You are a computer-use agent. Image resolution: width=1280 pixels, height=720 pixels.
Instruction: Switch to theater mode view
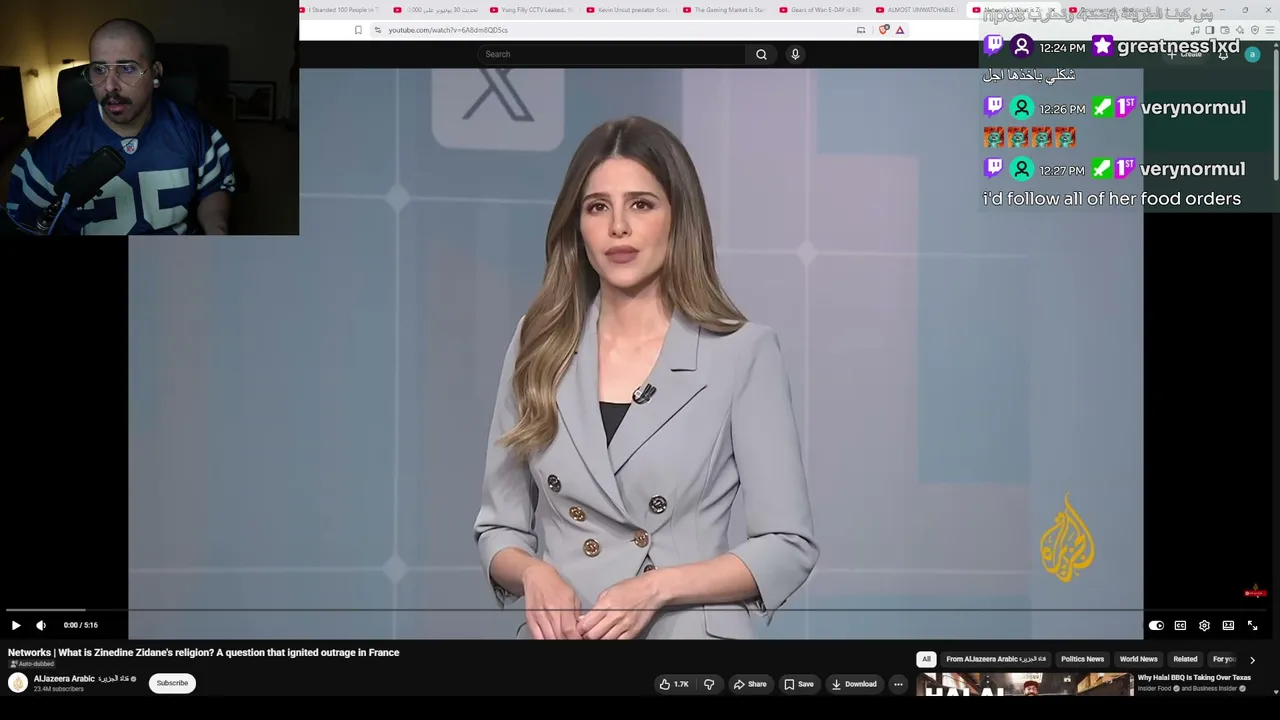point(1228,625)
